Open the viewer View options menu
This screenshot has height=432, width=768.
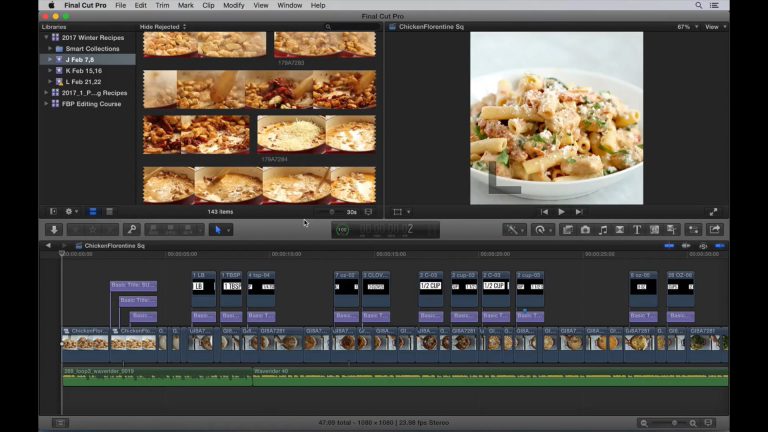pos(716,27)
